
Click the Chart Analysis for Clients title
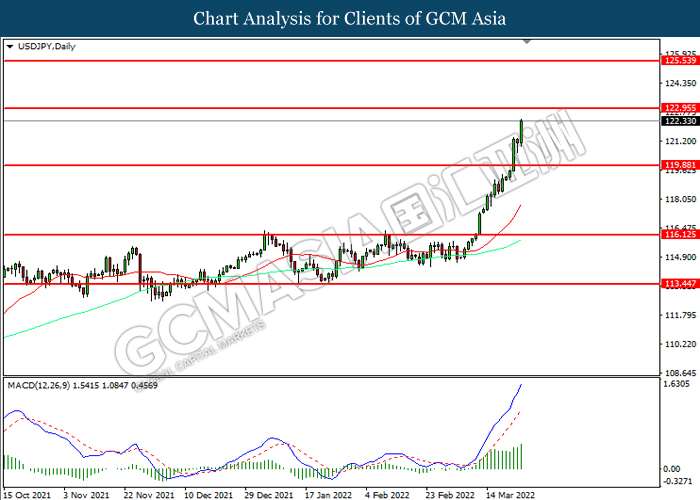[x=350, y=19]
